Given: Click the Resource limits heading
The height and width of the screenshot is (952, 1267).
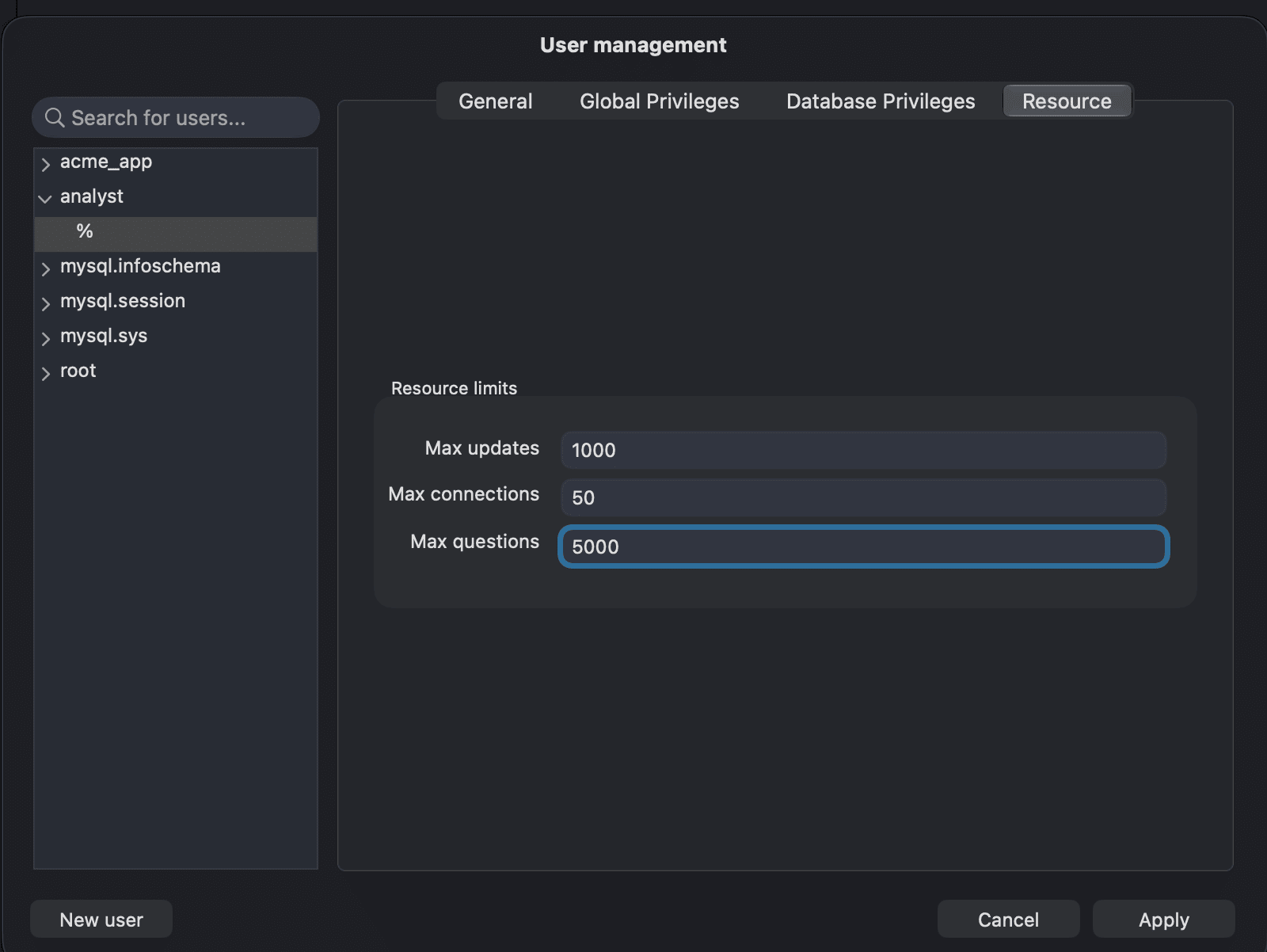Looking at the screenshot, I should [x=454, y=388].
